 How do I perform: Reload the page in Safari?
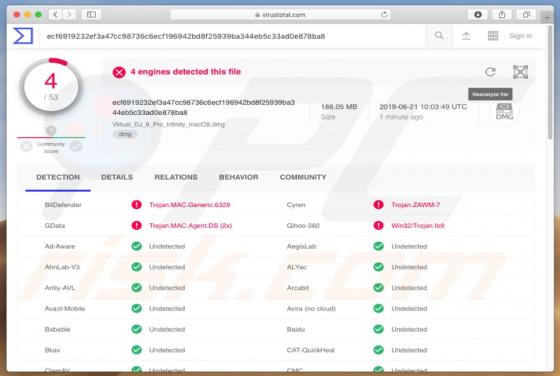click(x=384, y=15)
